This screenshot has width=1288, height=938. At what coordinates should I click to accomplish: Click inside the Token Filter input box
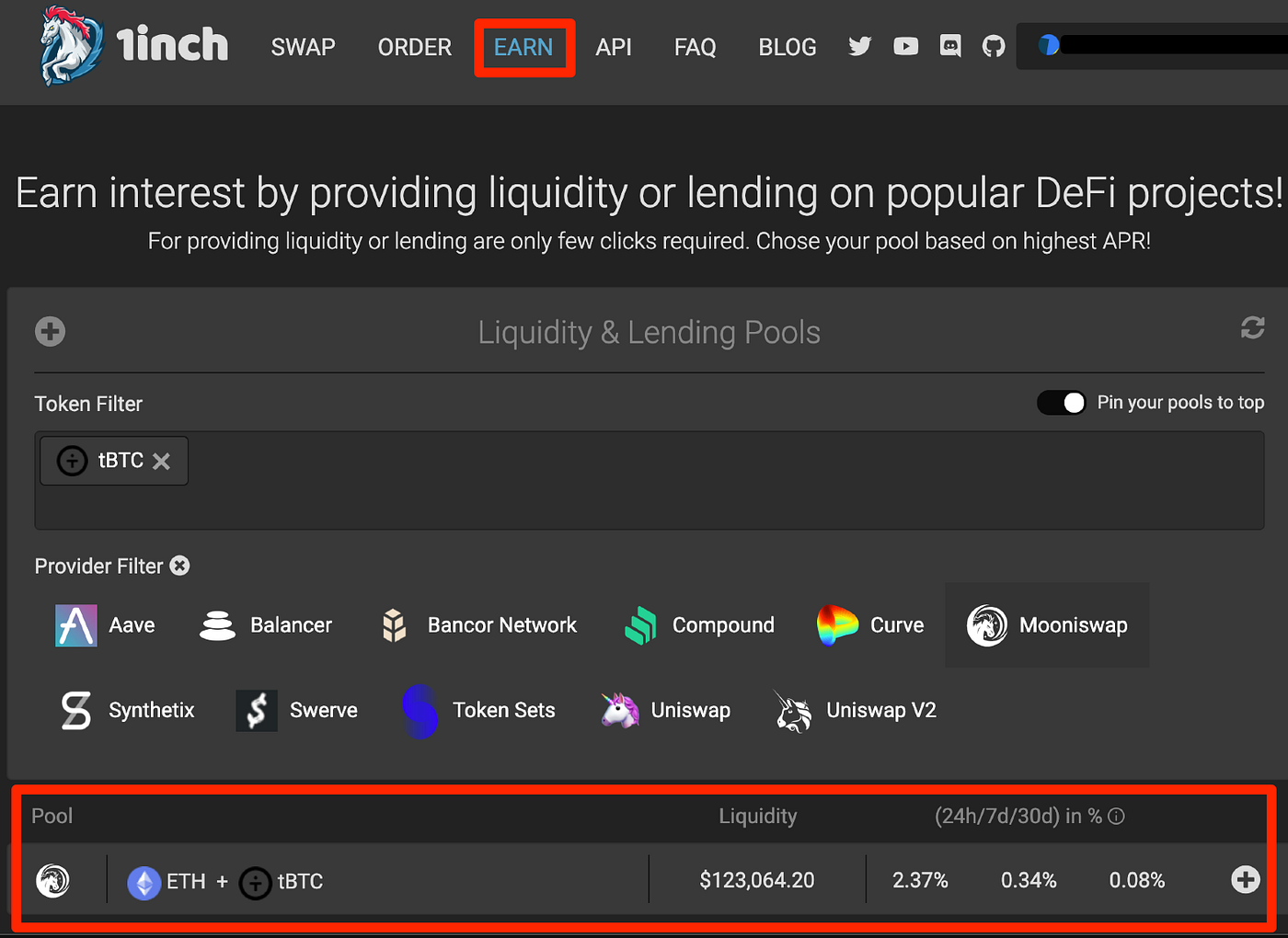[x=650, y=480]
